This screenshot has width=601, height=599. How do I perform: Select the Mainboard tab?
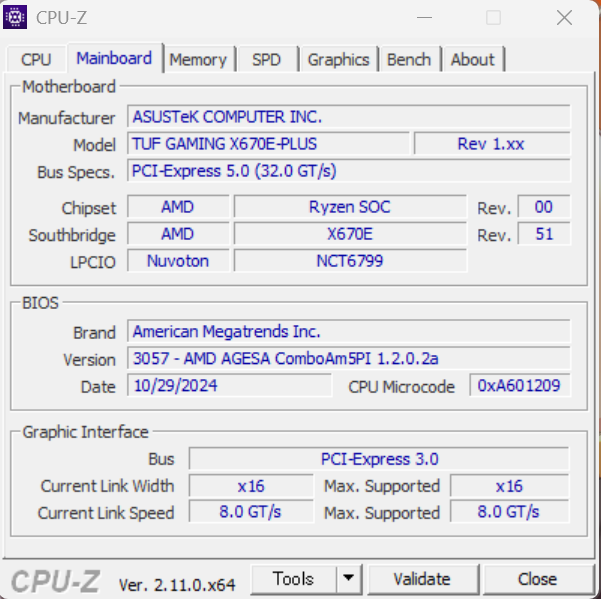coord(115,58)
